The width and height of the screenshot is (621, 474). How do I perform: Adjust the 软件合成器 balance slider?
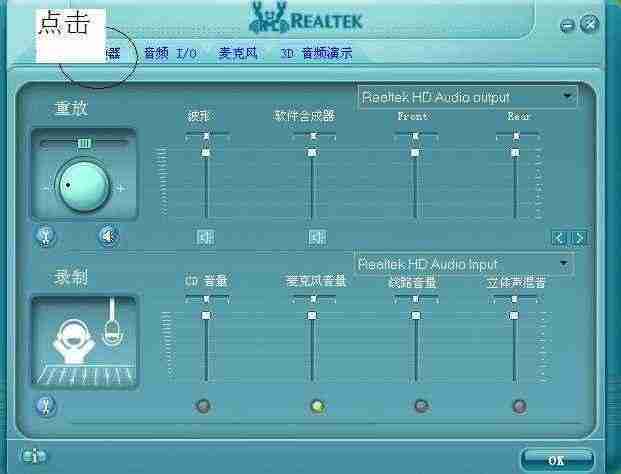tap(313, 136)
